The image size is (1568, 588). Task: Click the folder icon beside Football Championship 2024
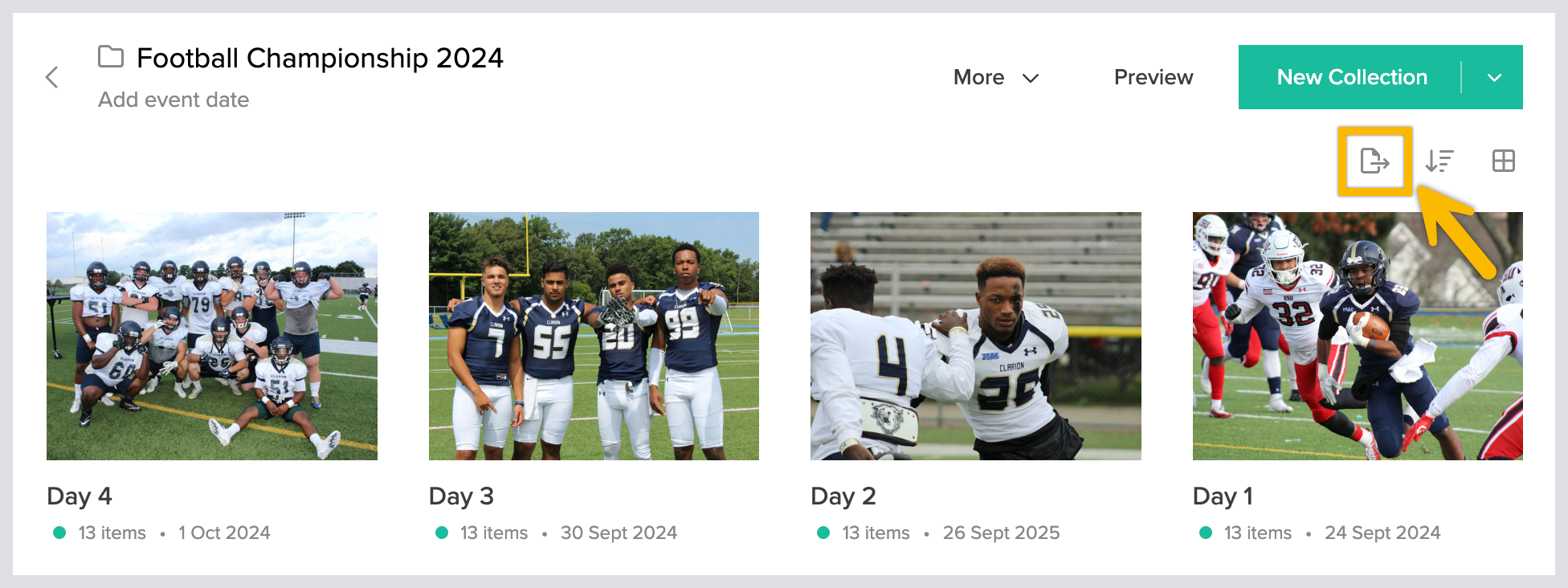(111, 57)
